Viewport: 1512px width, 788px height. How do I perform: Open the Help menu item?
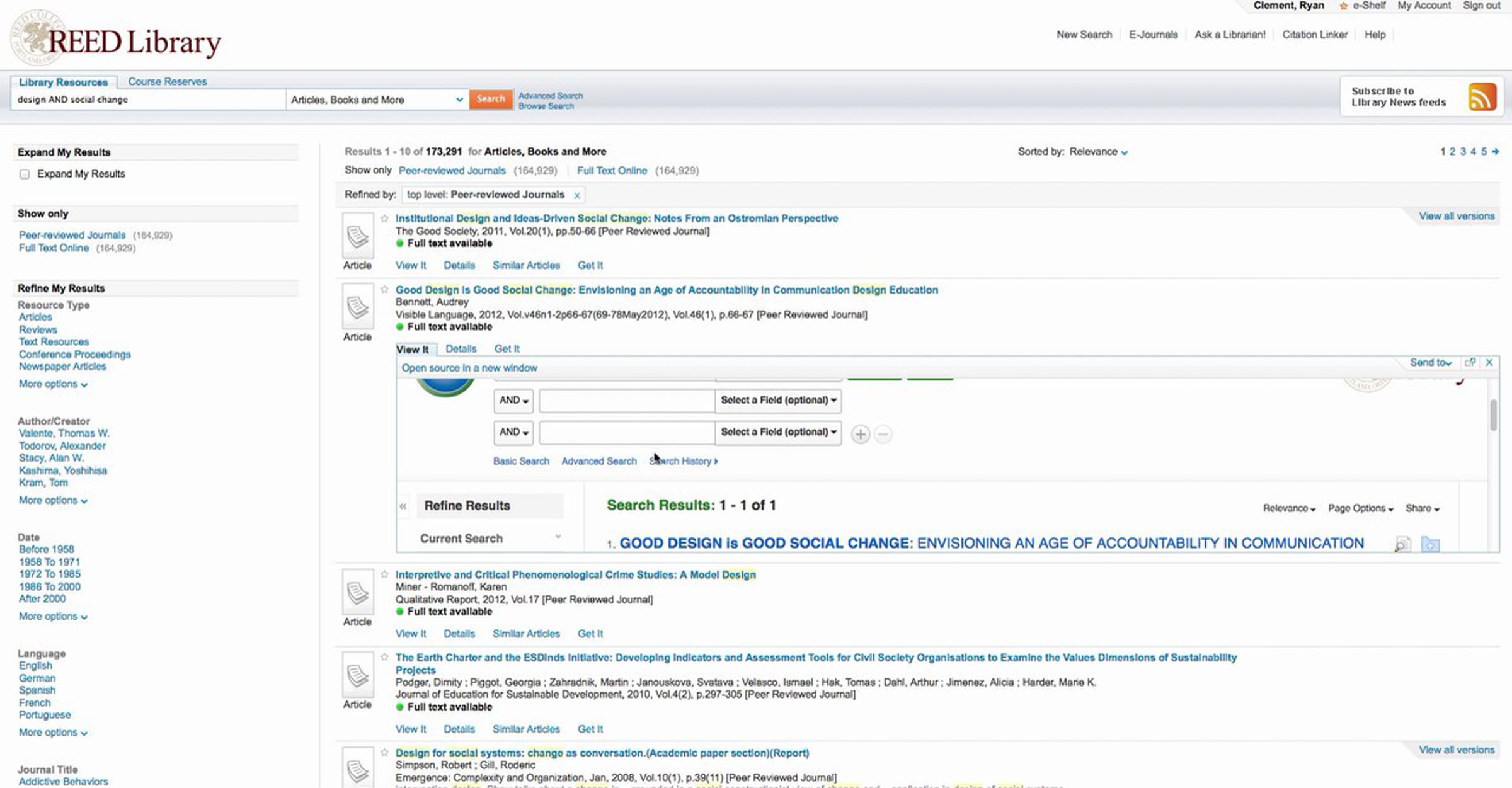1375,35
